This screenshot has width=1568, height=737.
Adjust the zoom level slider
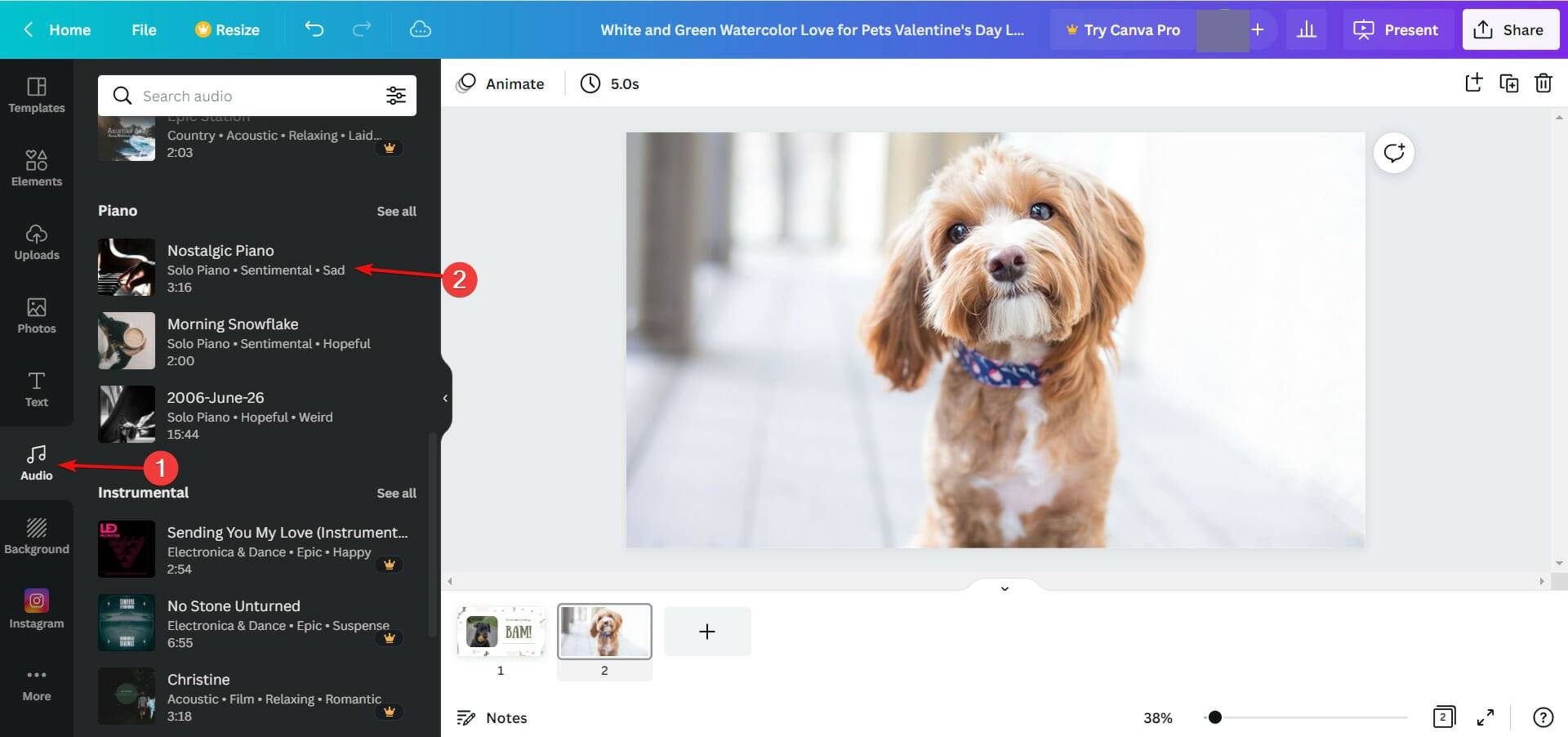pos(1214,717)
